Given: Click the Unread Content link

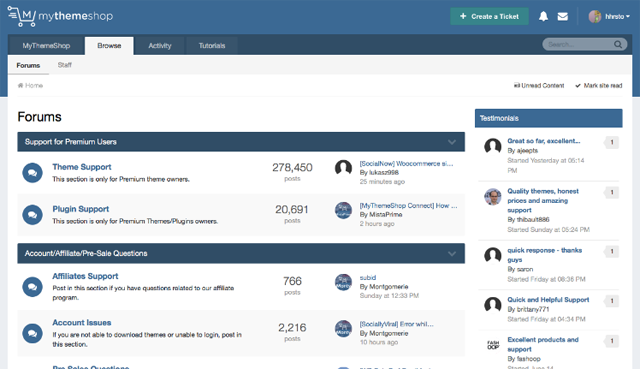Looking at the screenshot, I should 539,85.
